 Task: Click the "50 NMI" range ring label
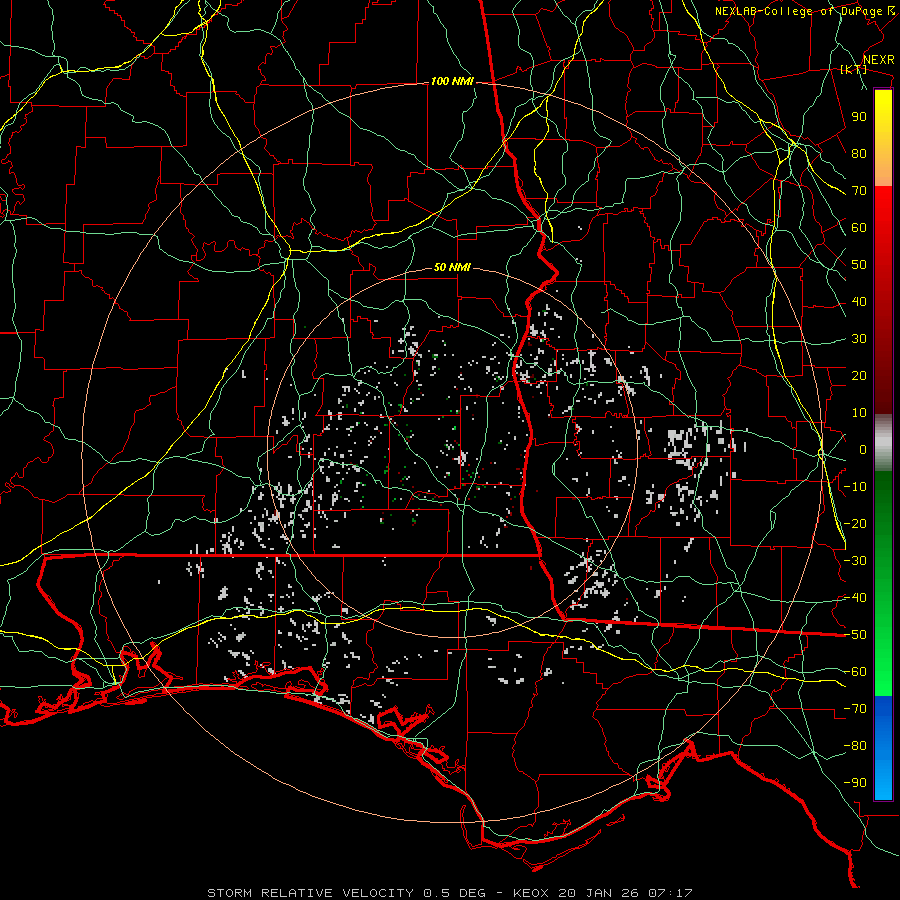pyautogui.click(x=452, y=267)
